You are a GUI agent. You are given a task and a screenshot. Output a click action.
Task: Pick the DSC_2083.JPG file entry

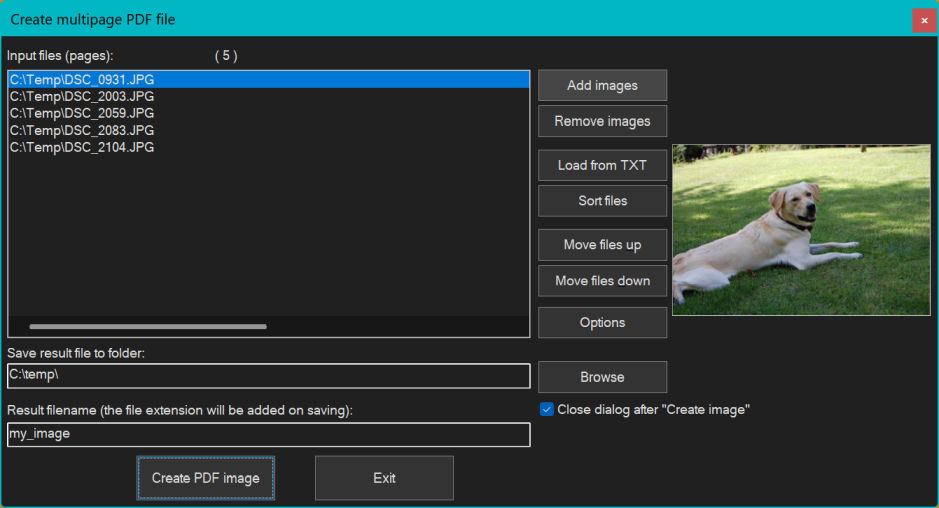pyautogui.click(x=82, y=130)
